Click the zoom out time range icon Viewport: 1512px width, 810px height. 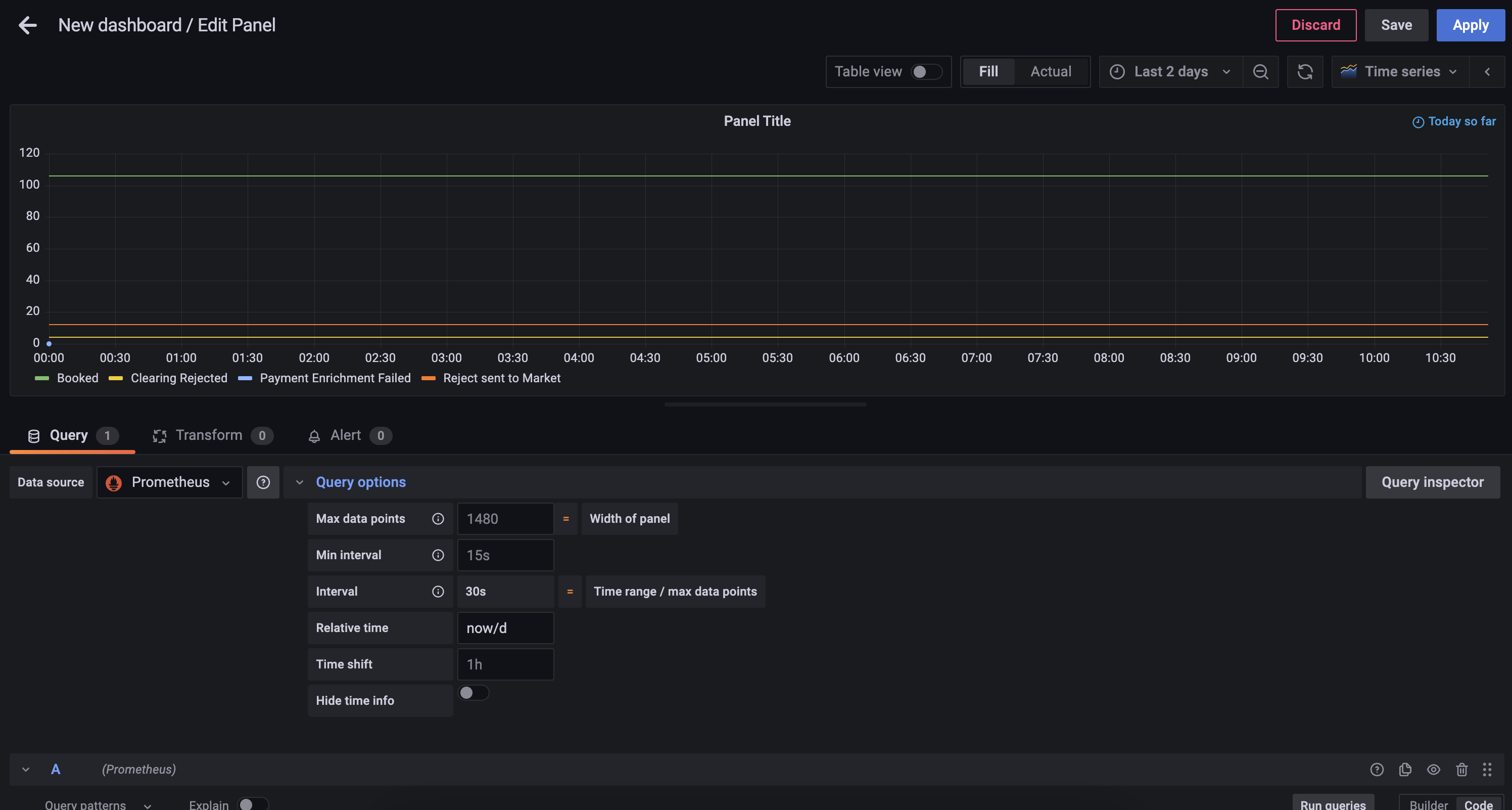pos(1260,72)
